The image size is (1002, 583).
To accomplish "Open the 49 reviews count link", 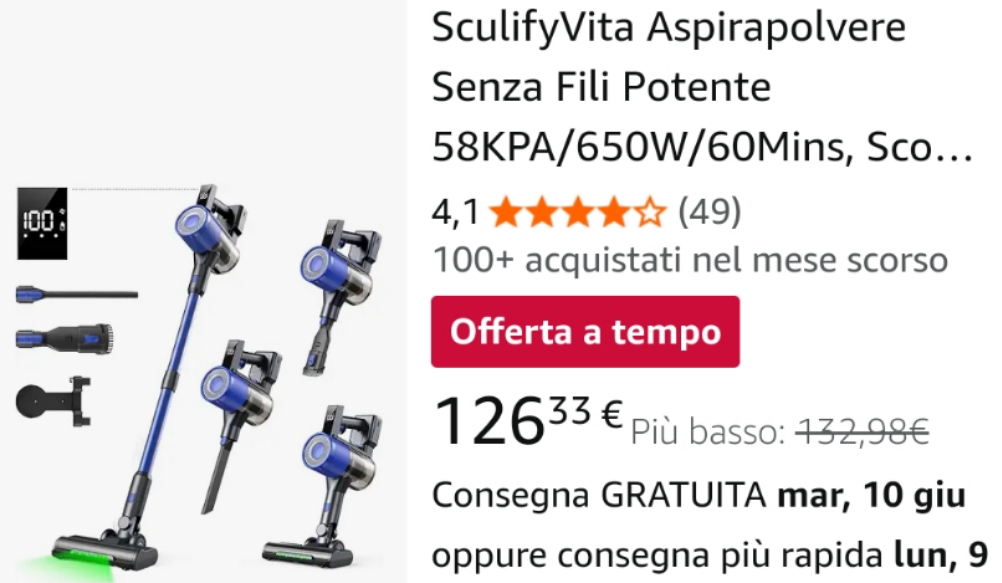I will point(709,212).
